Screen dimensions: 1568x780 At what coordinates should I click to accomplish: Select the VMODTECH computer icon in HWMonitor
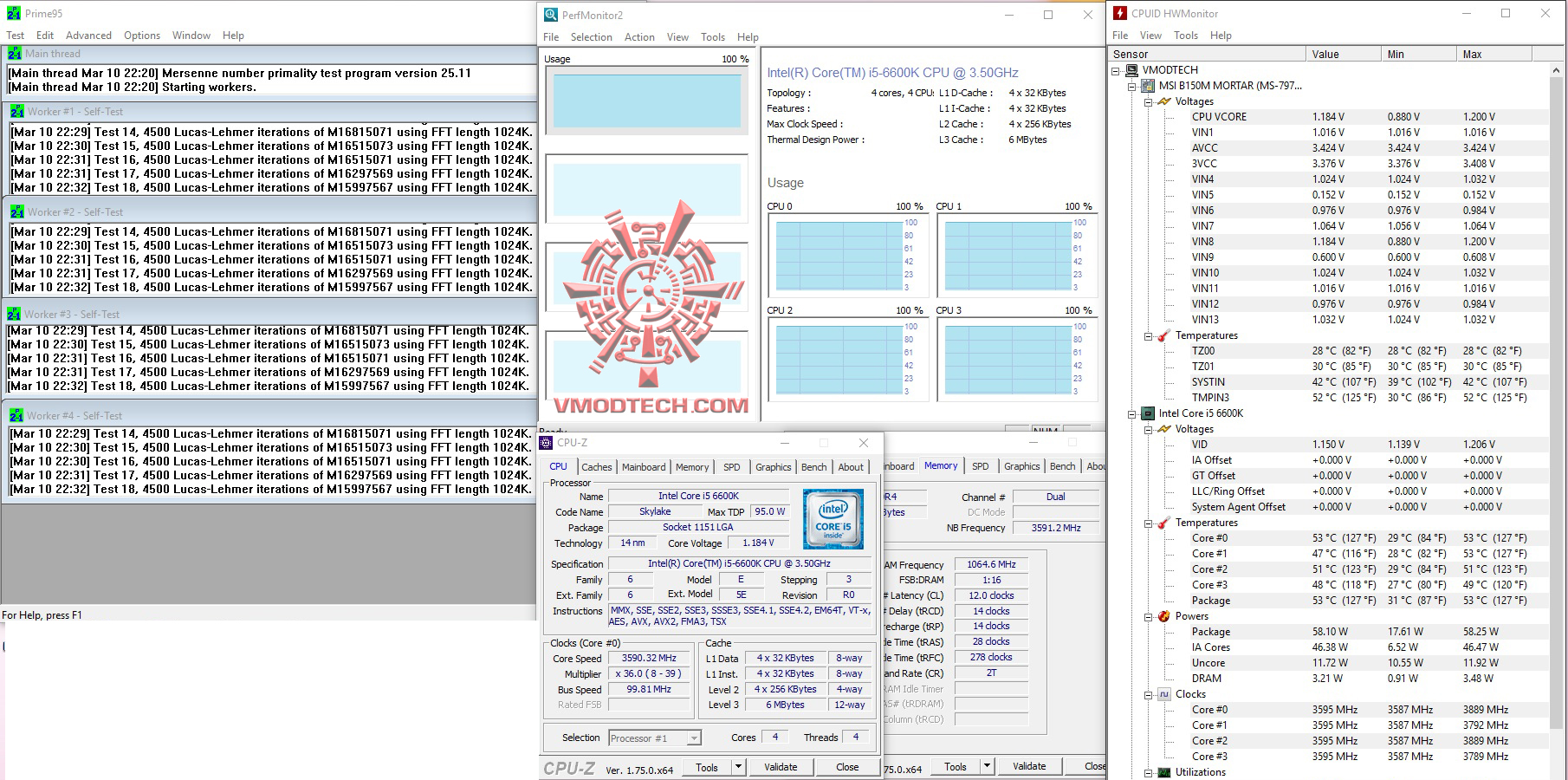(x=1131, y=70)
